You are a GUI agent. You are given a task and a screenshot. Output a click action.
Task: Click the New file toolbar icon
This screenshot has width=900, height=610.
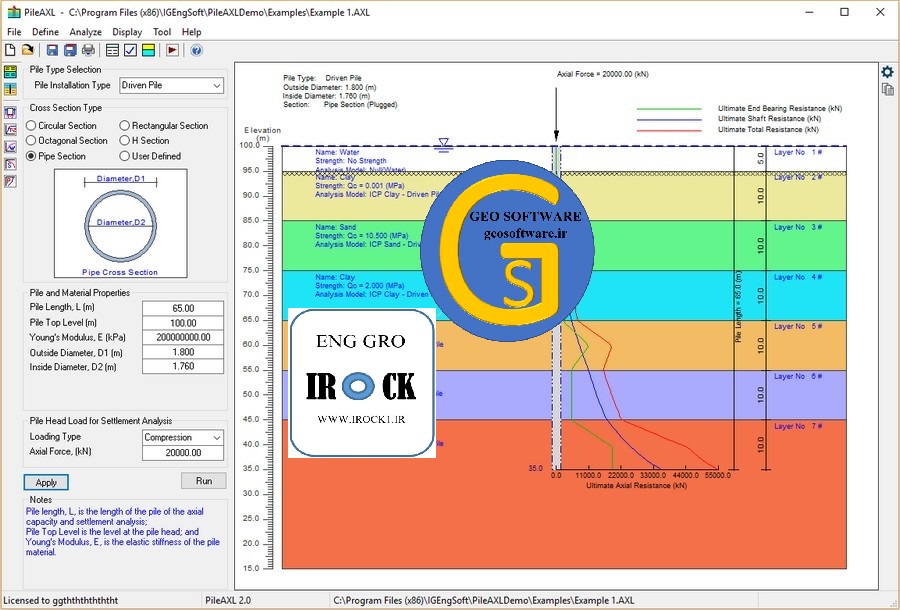(x=11, y=50)
